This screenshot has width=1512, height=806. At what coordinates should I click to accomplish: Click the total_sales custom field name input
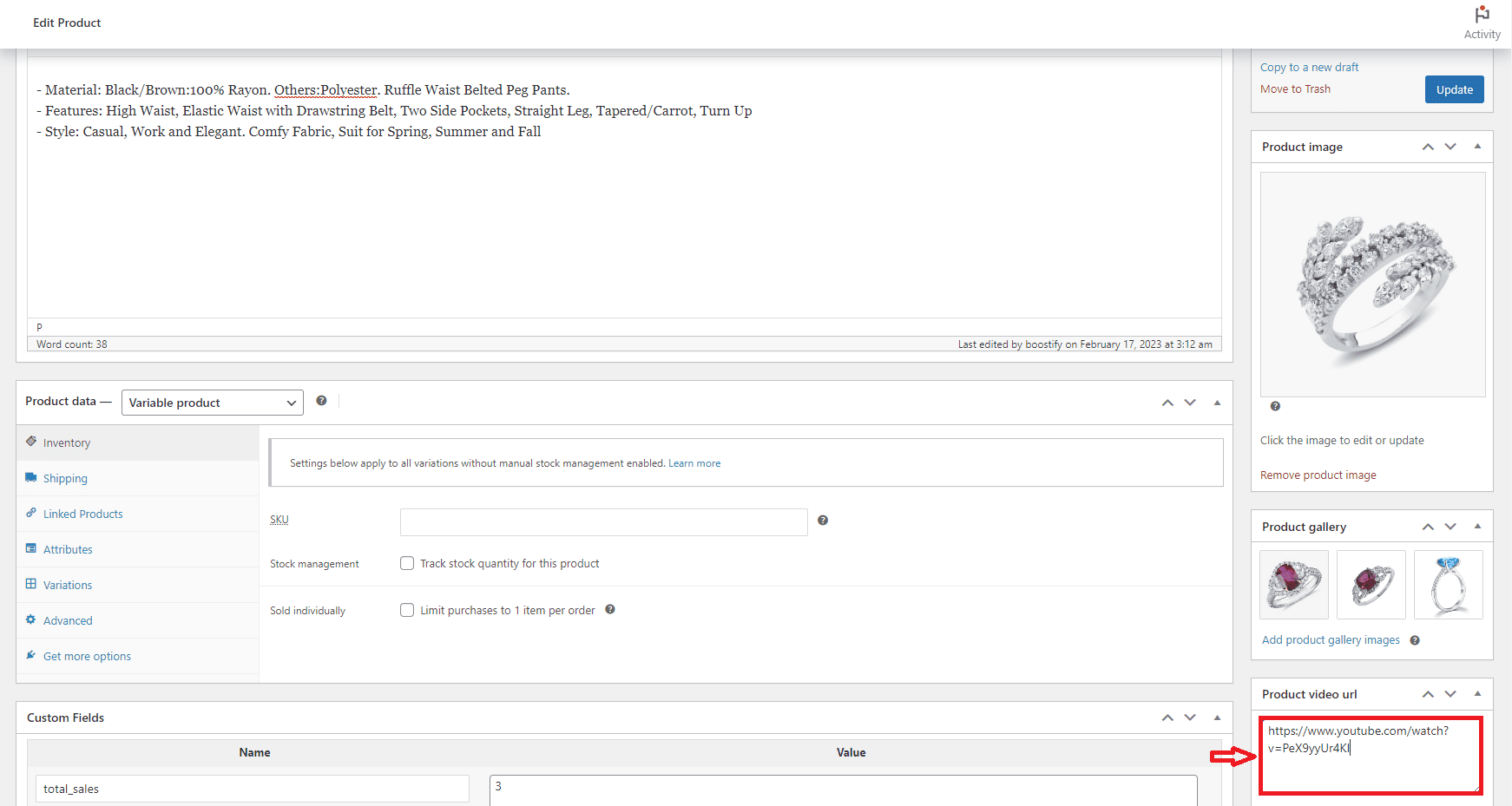click(253, 789)
